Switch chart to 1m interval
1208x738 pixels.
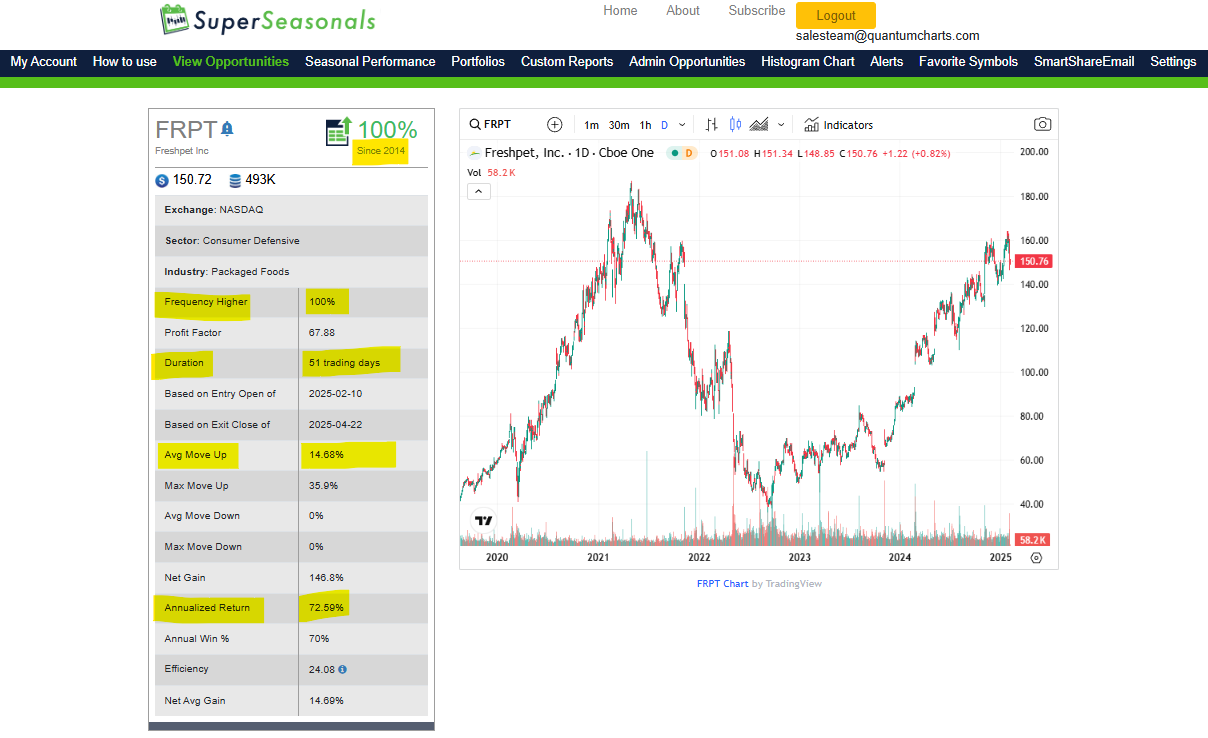tap(591, 125)
